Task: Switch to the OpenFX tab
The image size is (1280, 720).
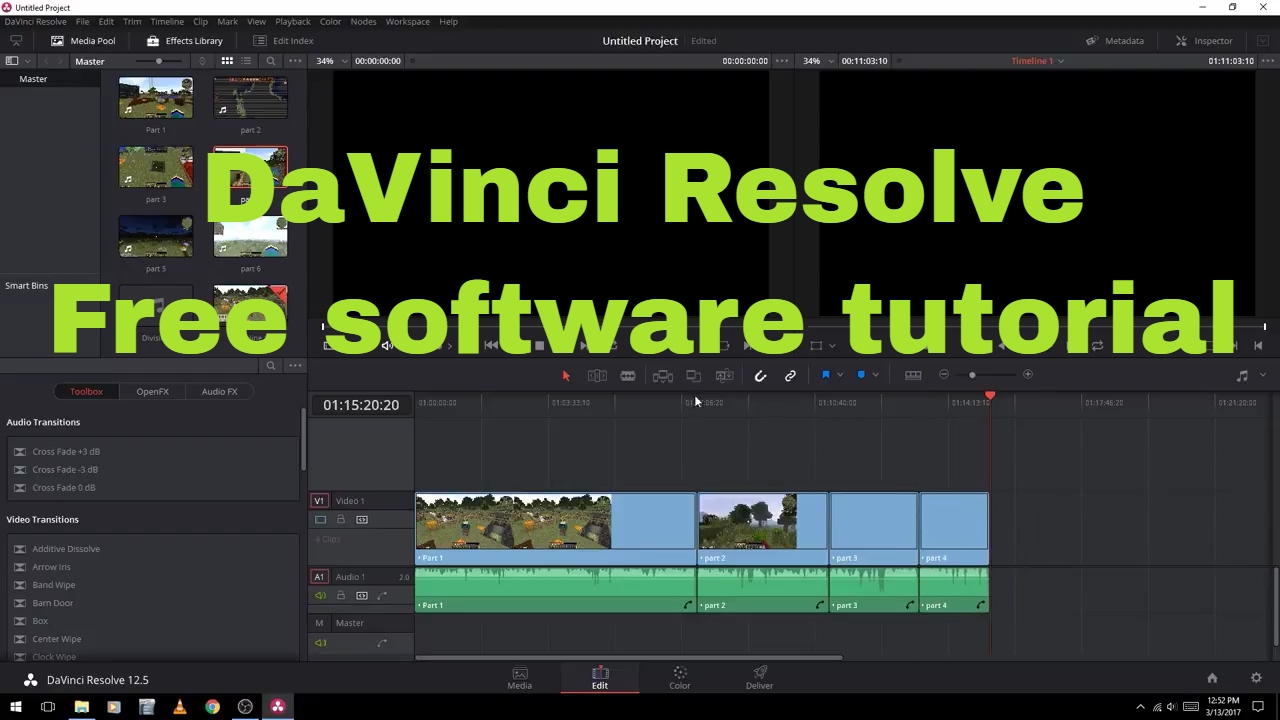Action: [x=152, y=391]
